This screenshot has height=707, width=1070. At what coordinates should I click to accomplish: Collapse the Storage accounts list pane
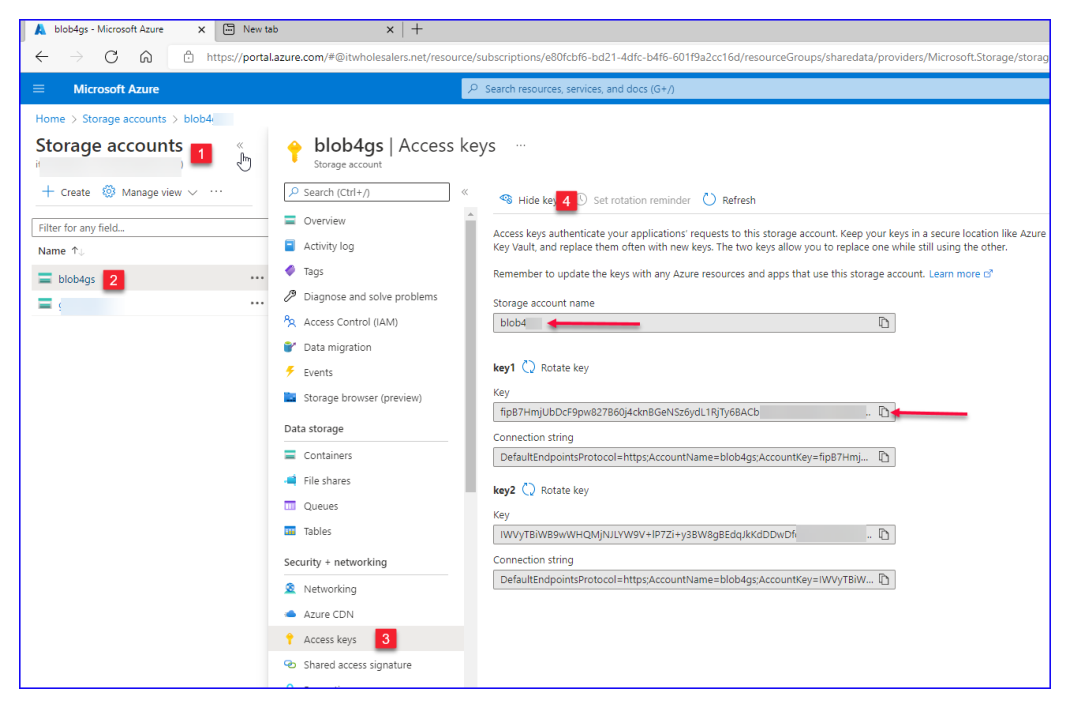click(240, 145)
